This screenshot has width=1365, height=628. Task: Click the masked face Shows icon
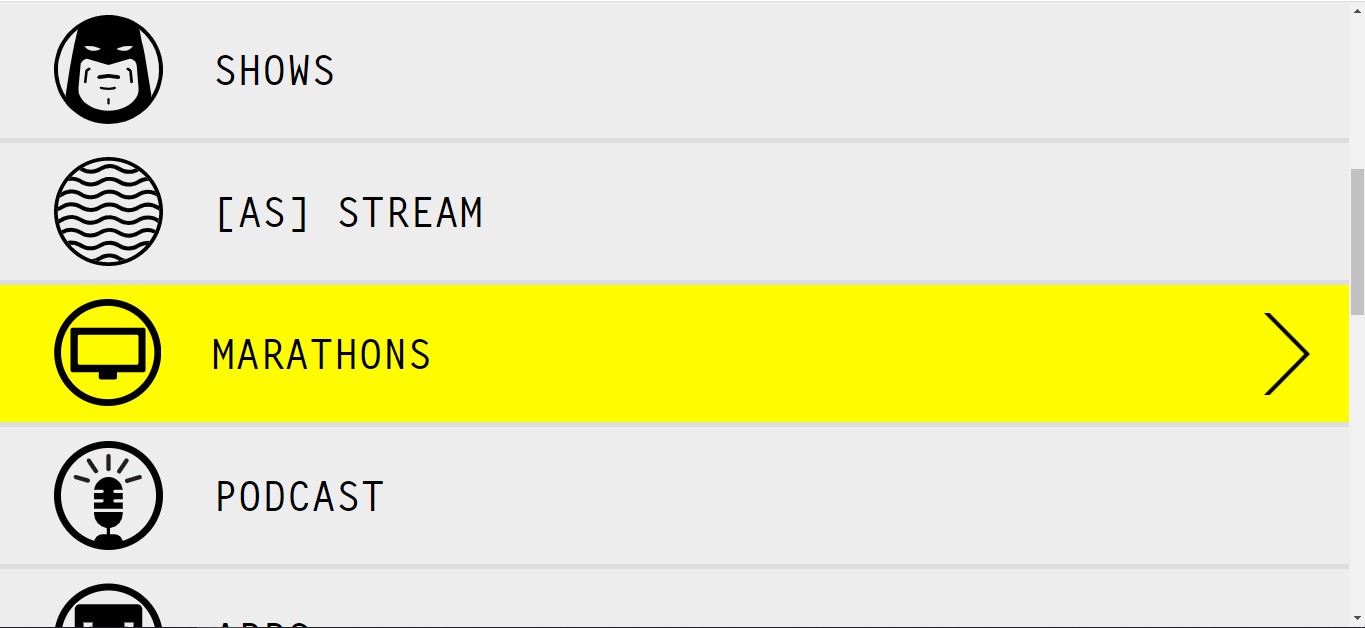click(x=108, y=70)
